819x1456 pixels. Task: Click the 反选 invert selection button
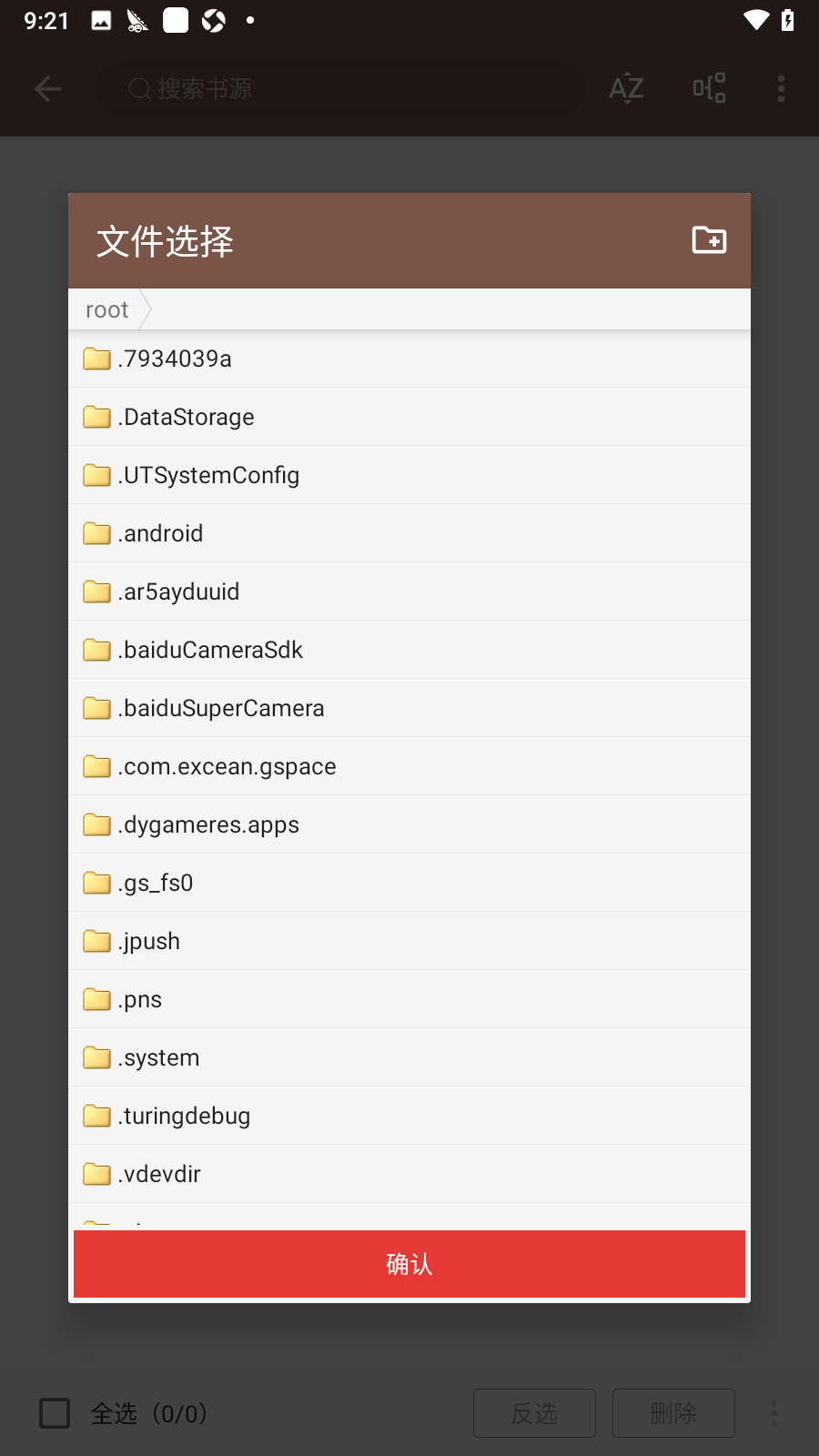click(534, 1413)
